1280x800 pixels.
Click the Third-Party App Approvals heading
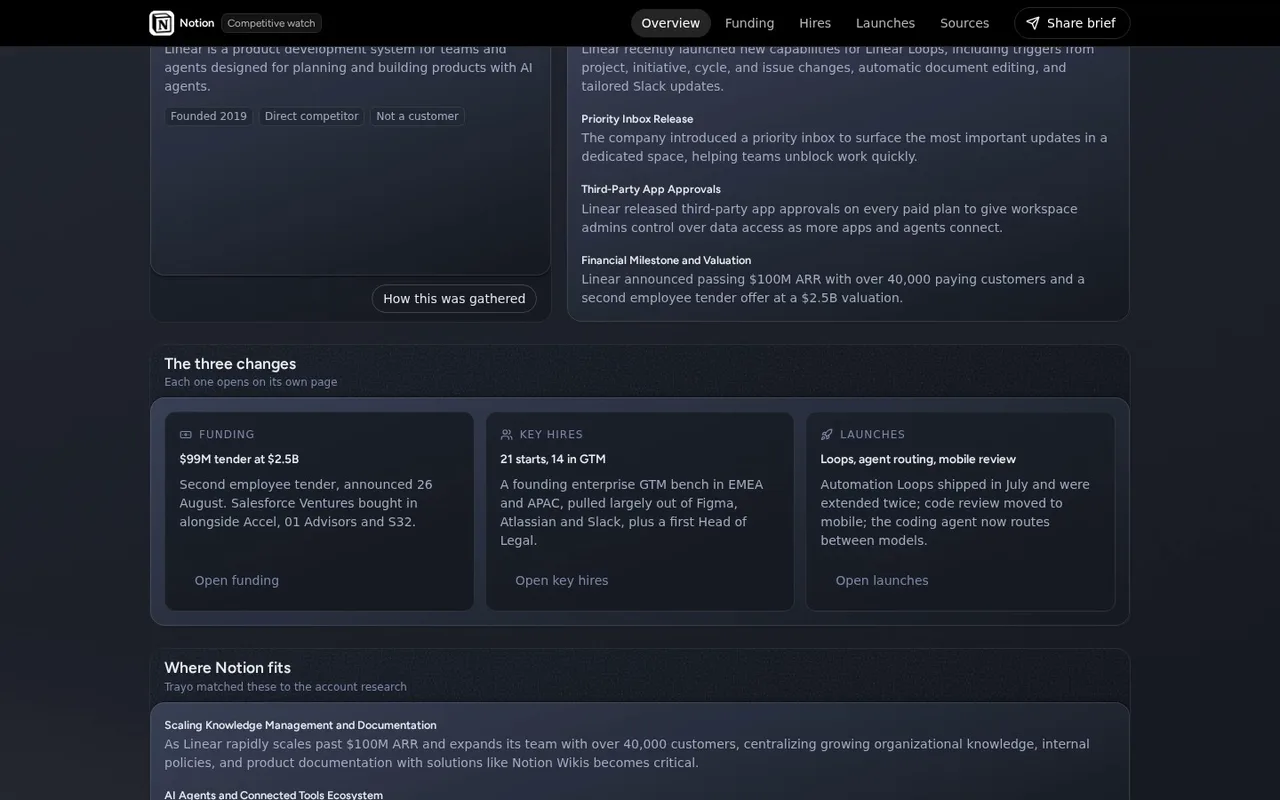pyautogui.click(x=651, y=189)
